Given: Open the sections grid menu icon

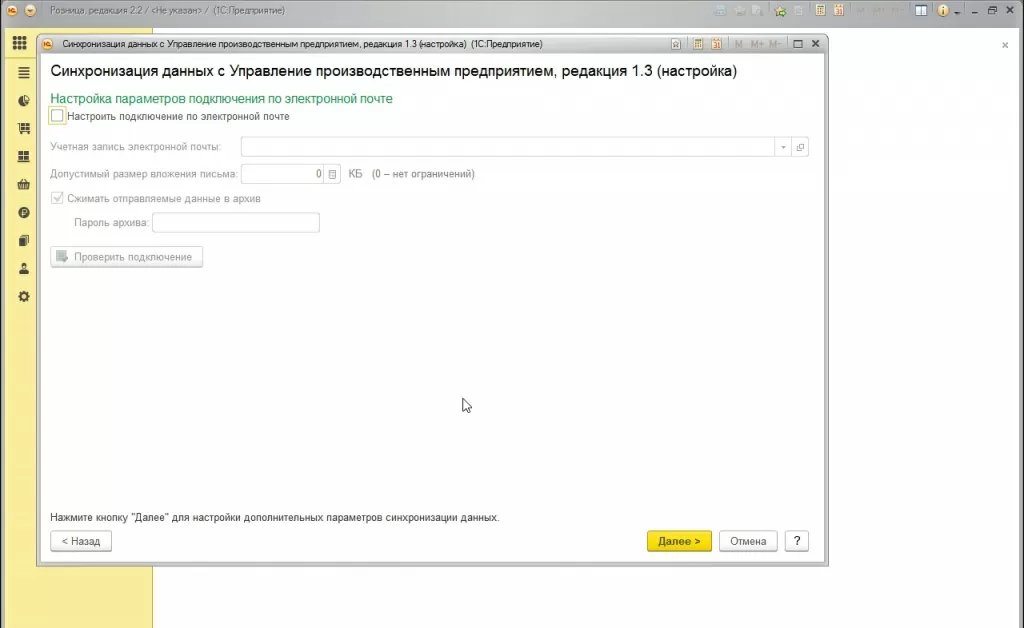Looking at the screenshot, I should (x=20, y=43).
